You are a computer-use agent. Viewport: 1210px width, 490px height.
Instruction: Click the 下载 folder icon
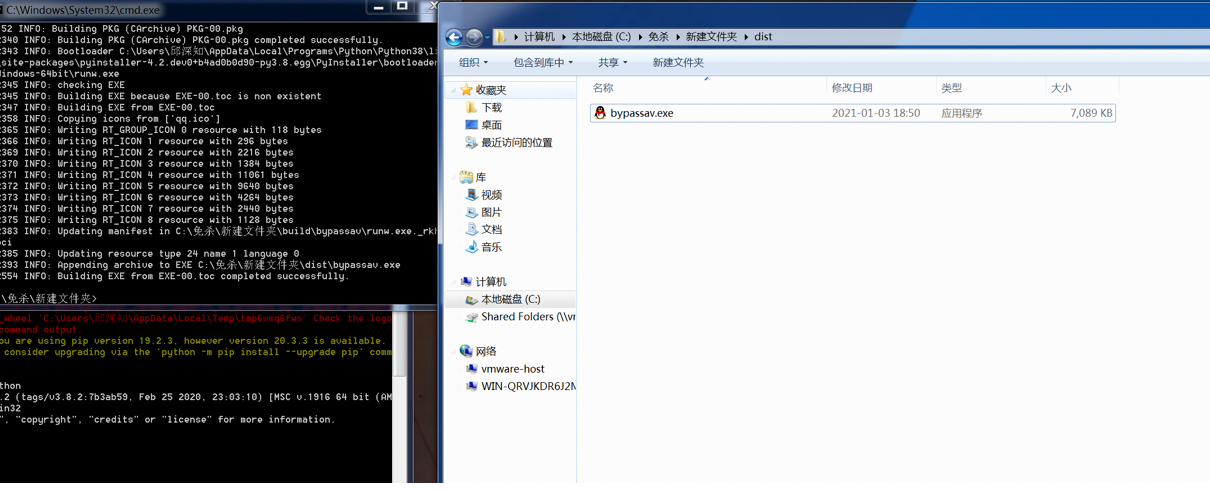pos(472,107)
